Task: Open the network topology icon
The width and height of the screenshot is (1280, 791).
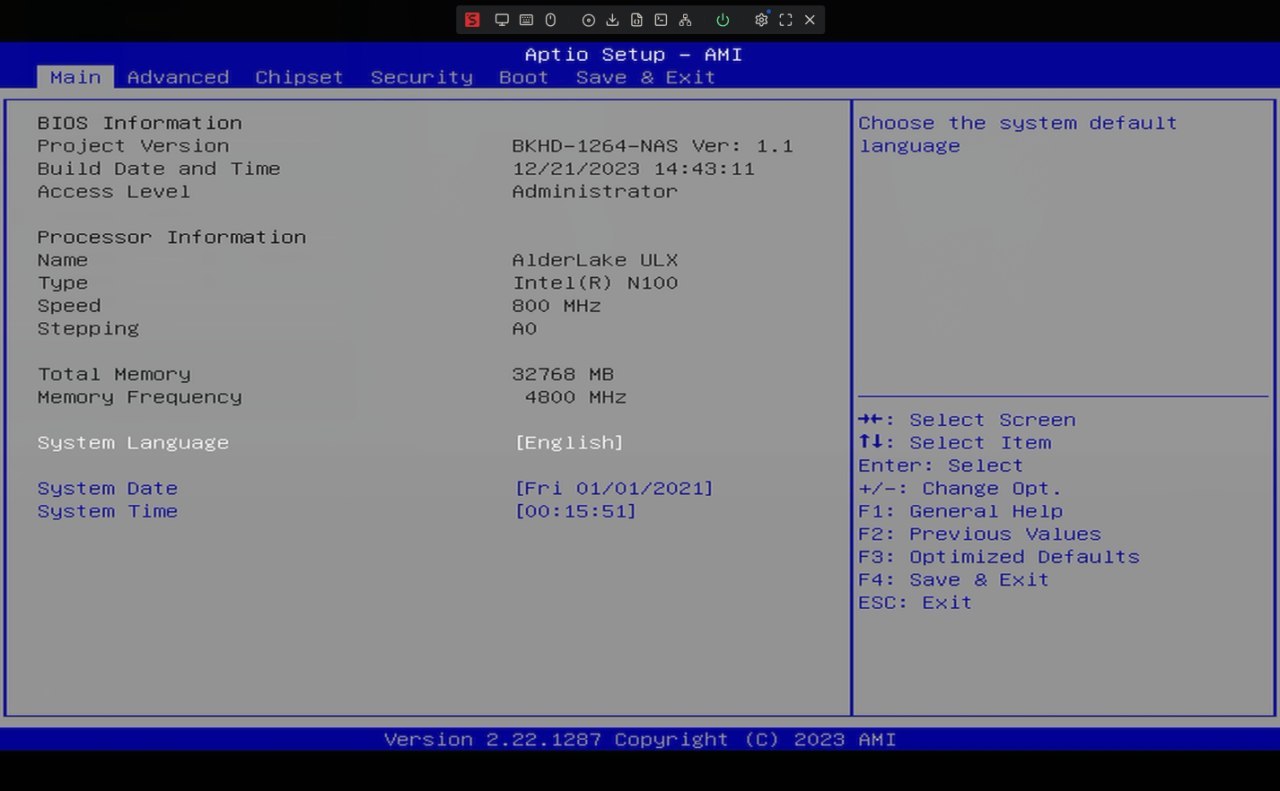Action: pos(685,20)
